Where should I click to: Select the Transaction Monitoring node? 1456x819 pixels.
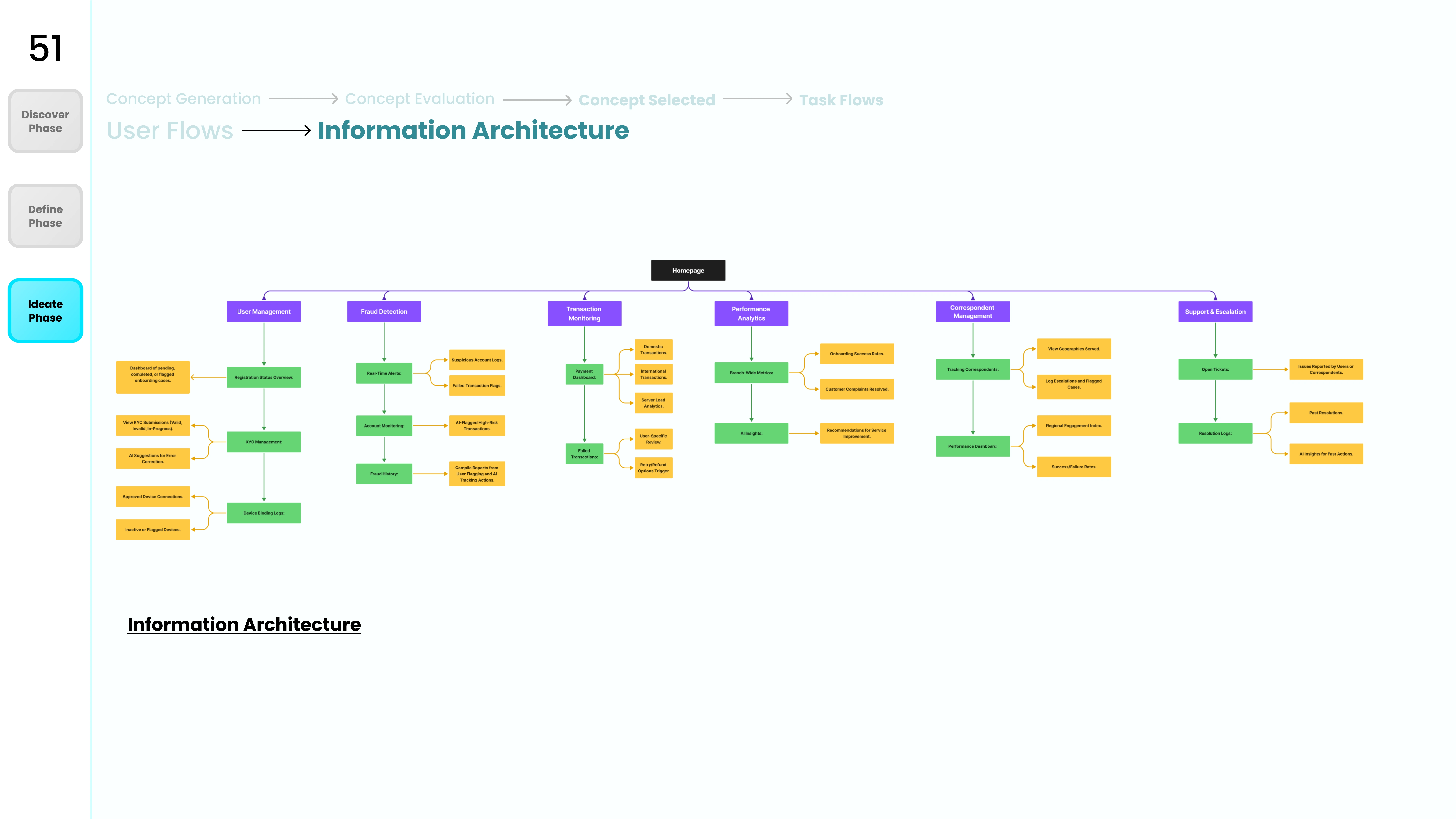point(584,314)
